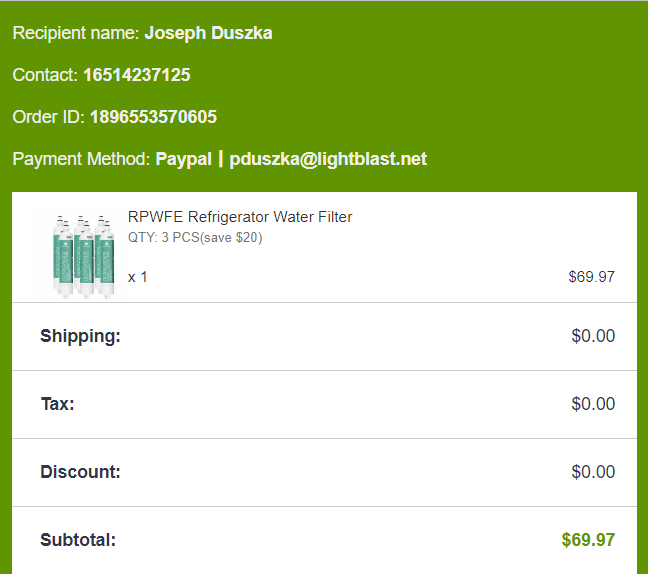Click the Tax label

pyautogui.click(x=57, y=404)
